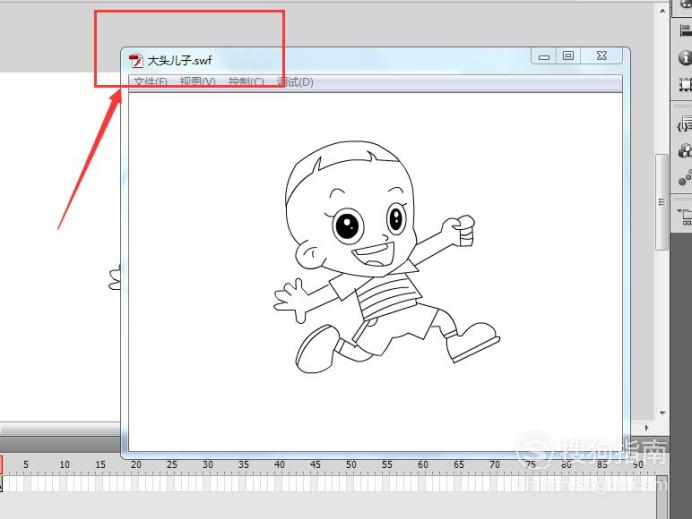Screen dimensions: 692x519
Task: Close the 大头儿子.swf preview window
Action: point(602,56)
